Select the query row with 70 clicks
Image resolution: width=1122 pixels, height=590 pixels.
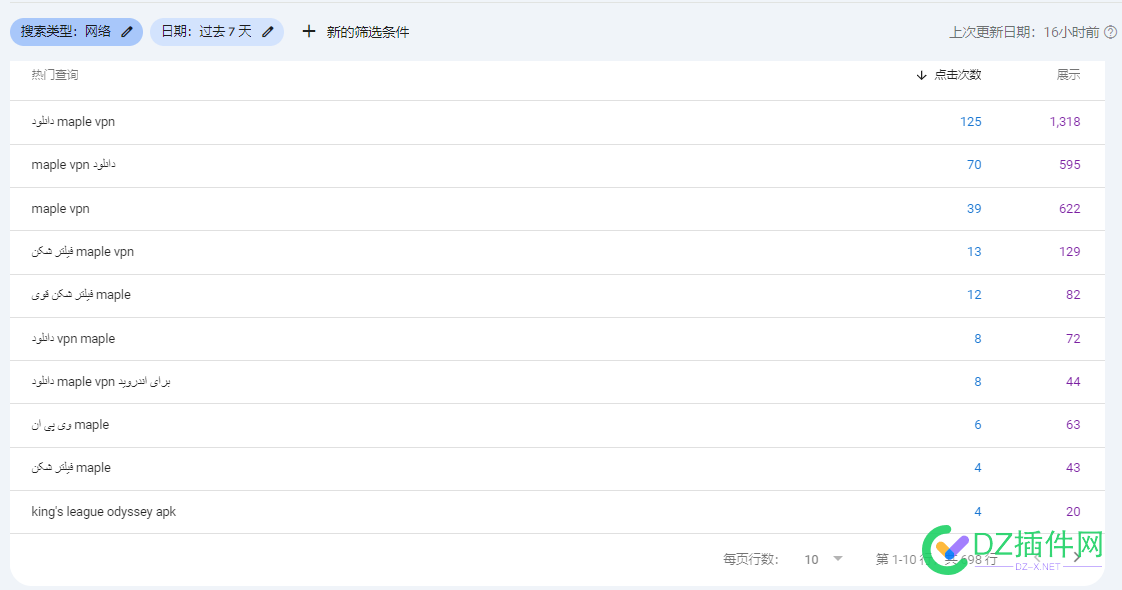click(73, 165)
